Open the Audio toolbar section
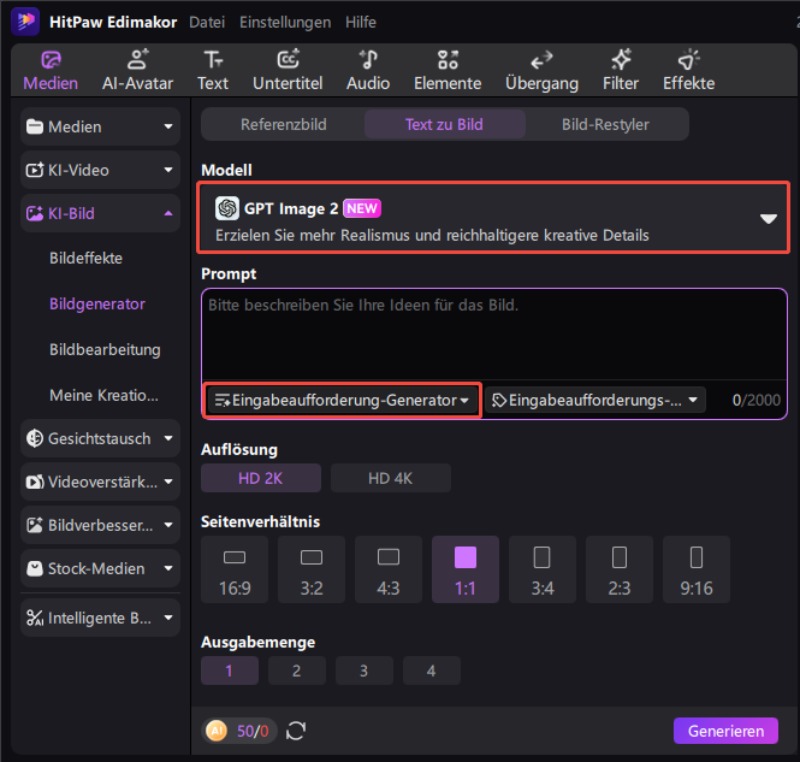The image size is (800, 762). tap(368, 70)
